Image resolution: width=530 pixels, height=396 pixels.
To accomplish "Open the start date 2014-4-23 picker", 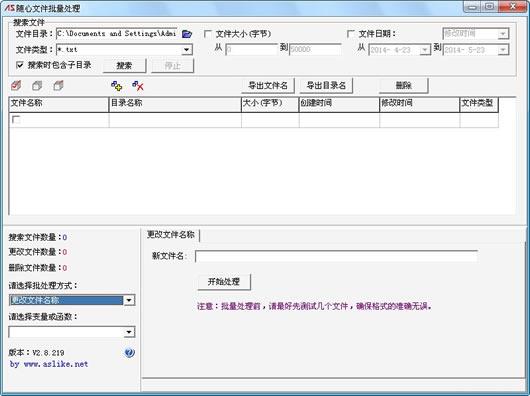I will point(424,50).
